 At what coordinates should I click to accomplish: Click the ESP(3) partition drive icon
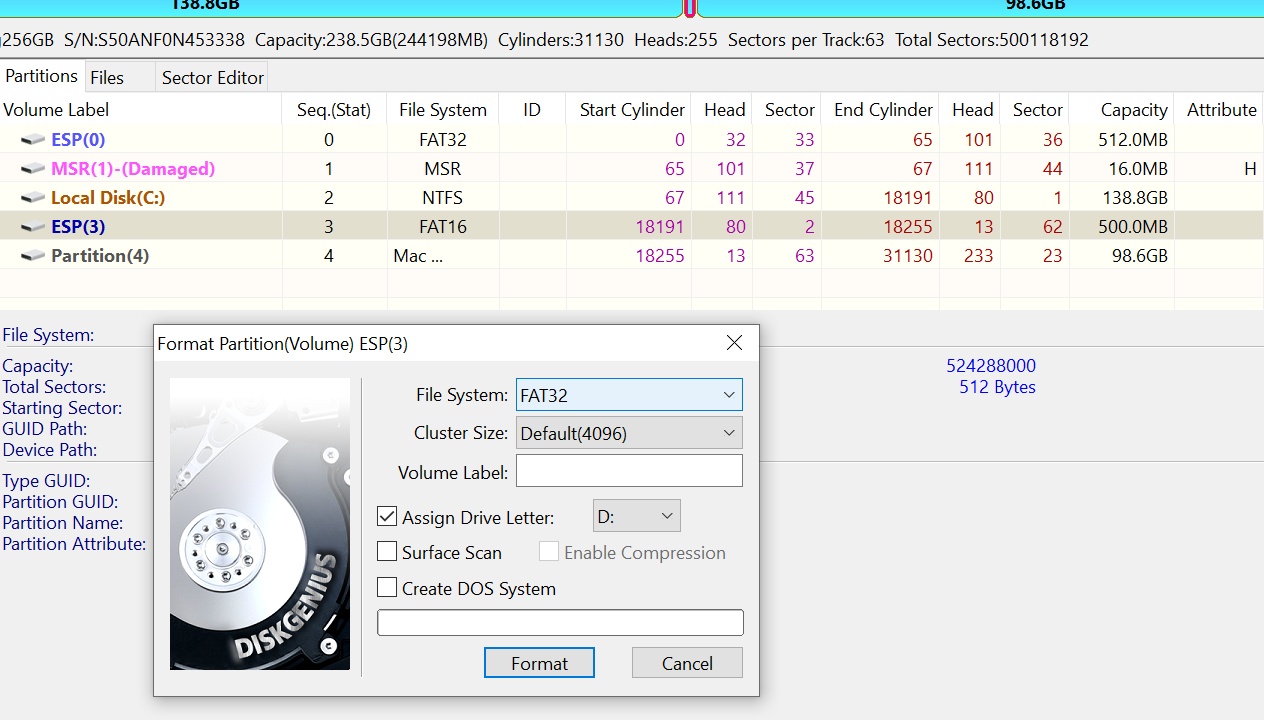click(x=34, y=227)
